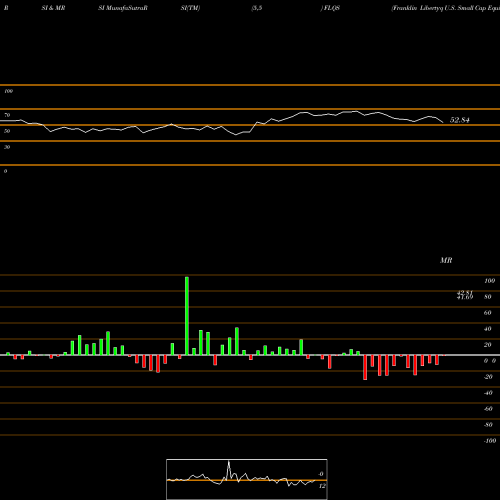This screenshot has width=500, height=500.
Task: Click the 'SI & MR' header label
Action: click(x=53, y=8)
